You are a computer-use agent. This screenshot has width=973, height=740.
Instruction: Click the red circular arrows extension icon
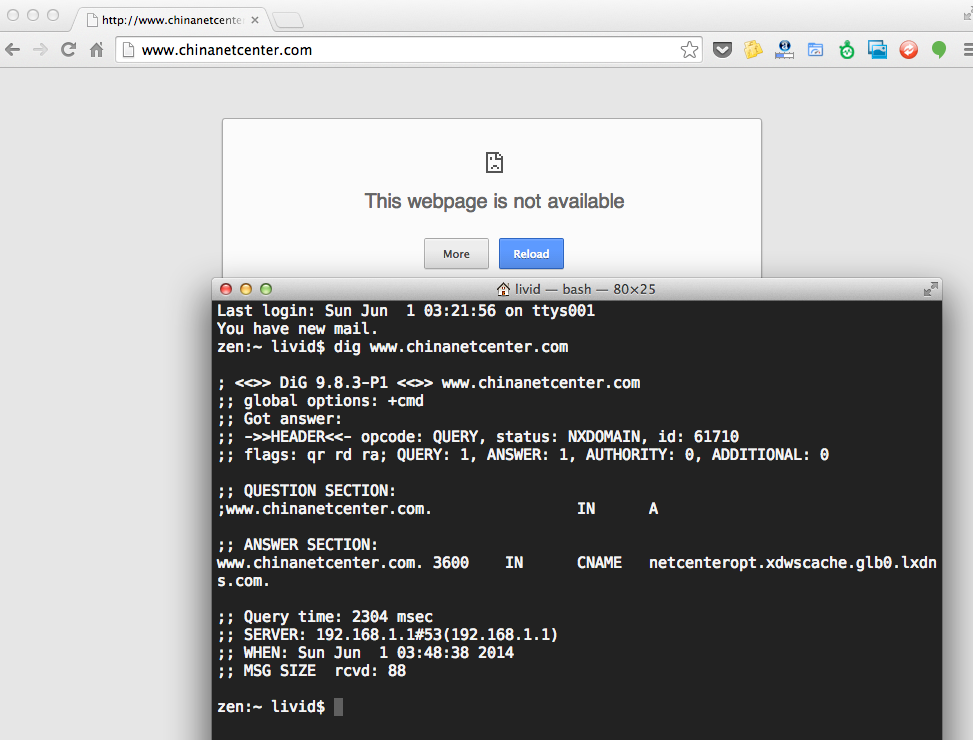click(x=908, y=50)
